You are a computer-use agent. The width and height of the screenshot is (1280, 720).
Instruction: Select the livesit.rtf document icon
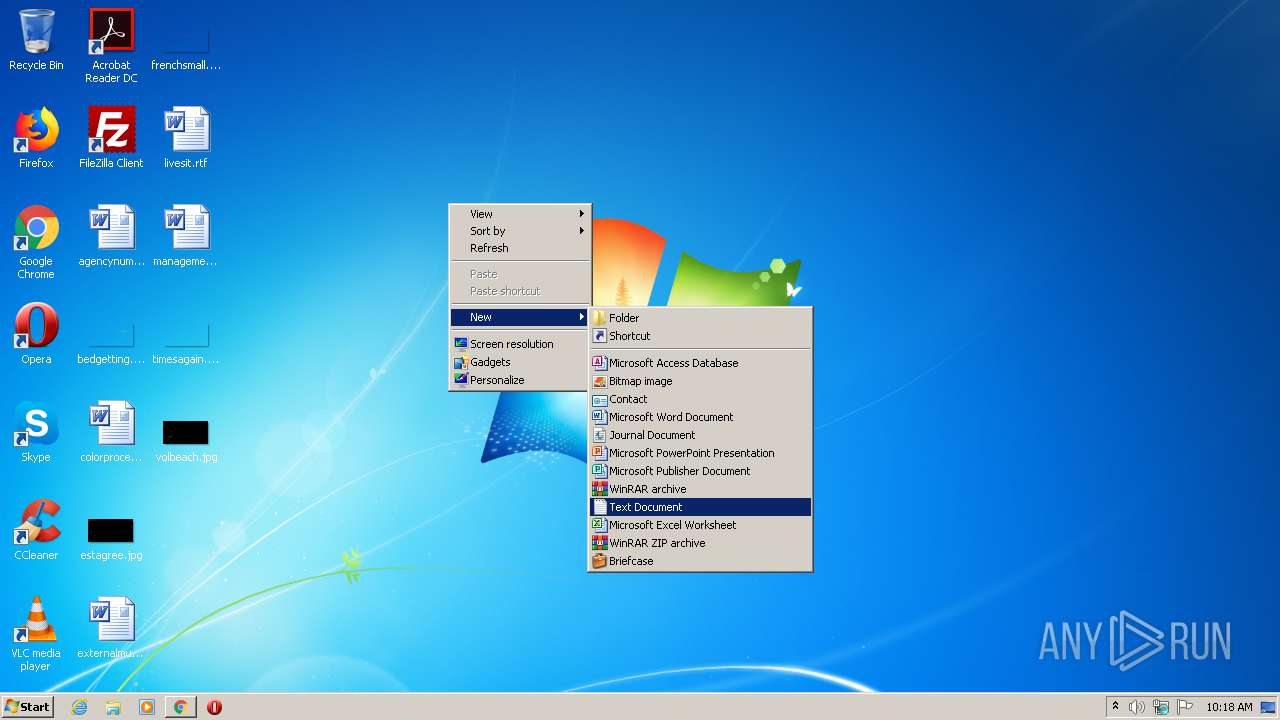pyautogui.click(x=186, y=138)
